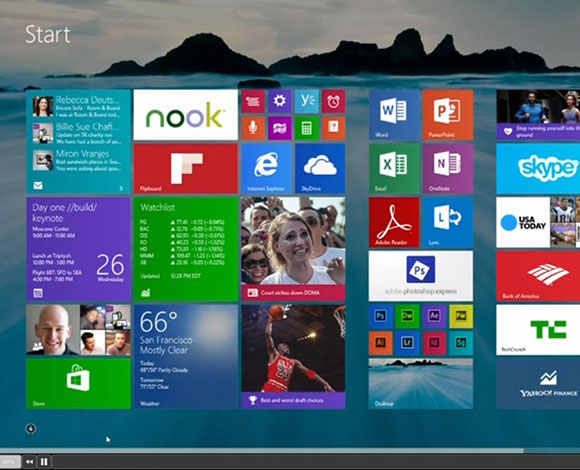This screenshot has height=470, width=580.
Task: Open Adobe Photoshop Express tile
Action: tap(421, 276)
